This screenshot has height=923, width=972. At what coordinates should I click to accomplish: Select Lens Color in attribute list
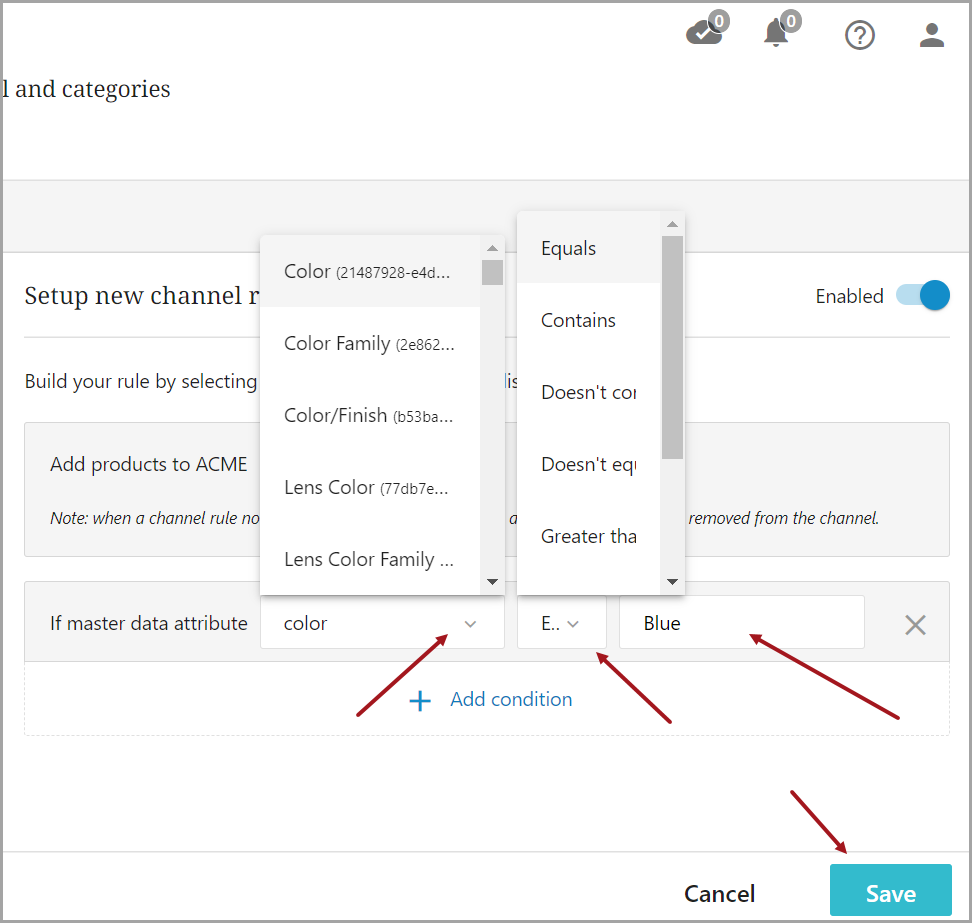click(x=368, y=488)
